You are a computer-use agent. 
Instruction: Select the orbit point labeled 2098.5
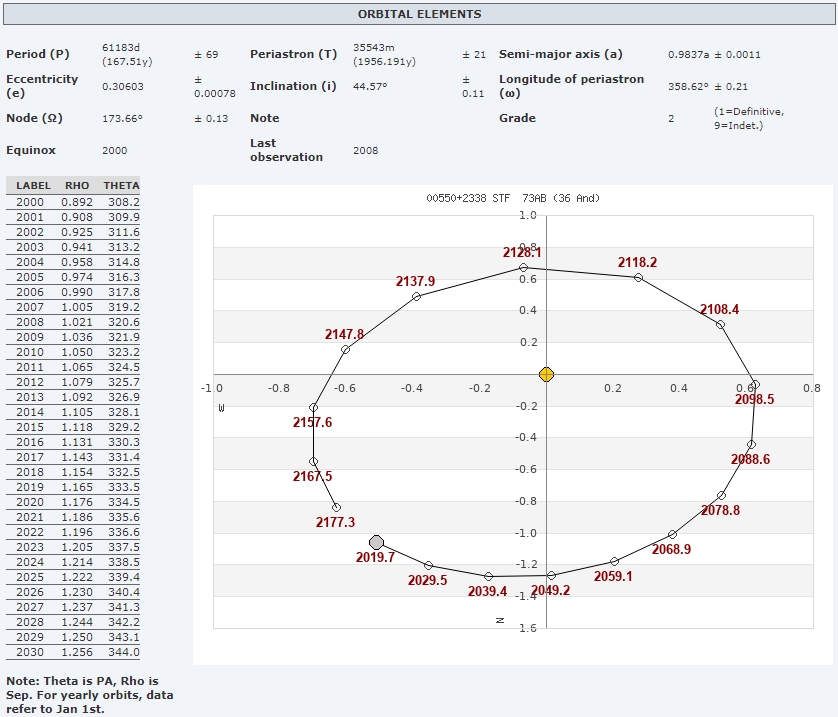tap(755, 384)
